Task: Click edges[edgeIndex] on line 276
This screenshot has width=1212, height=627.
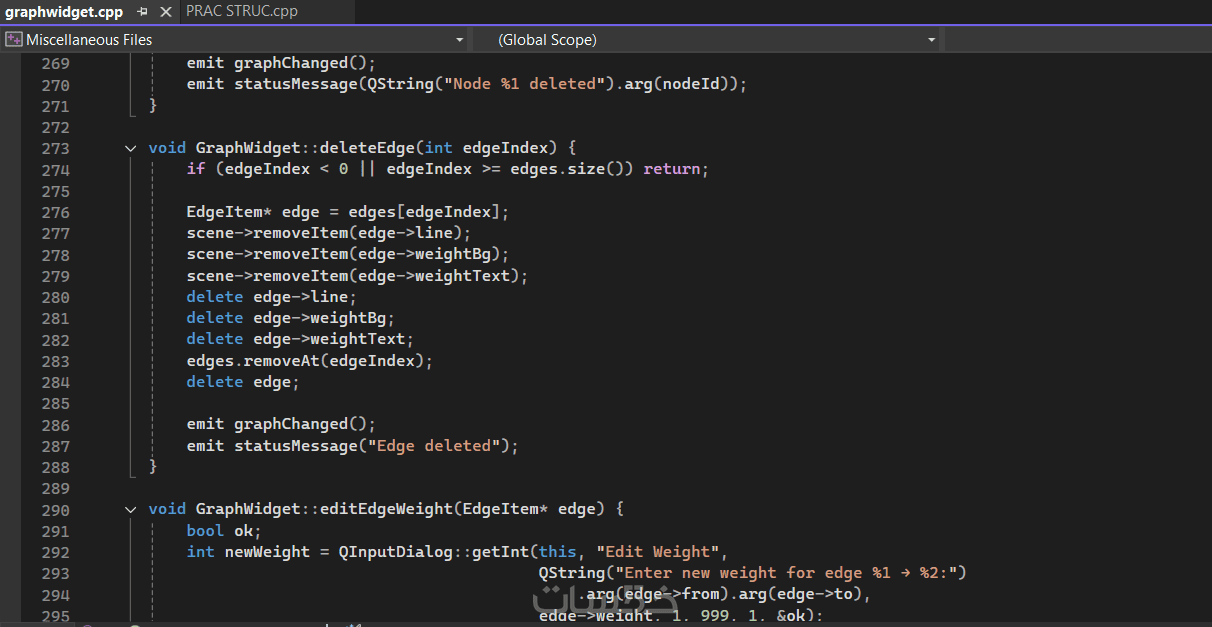Action: tap(425, 212)
